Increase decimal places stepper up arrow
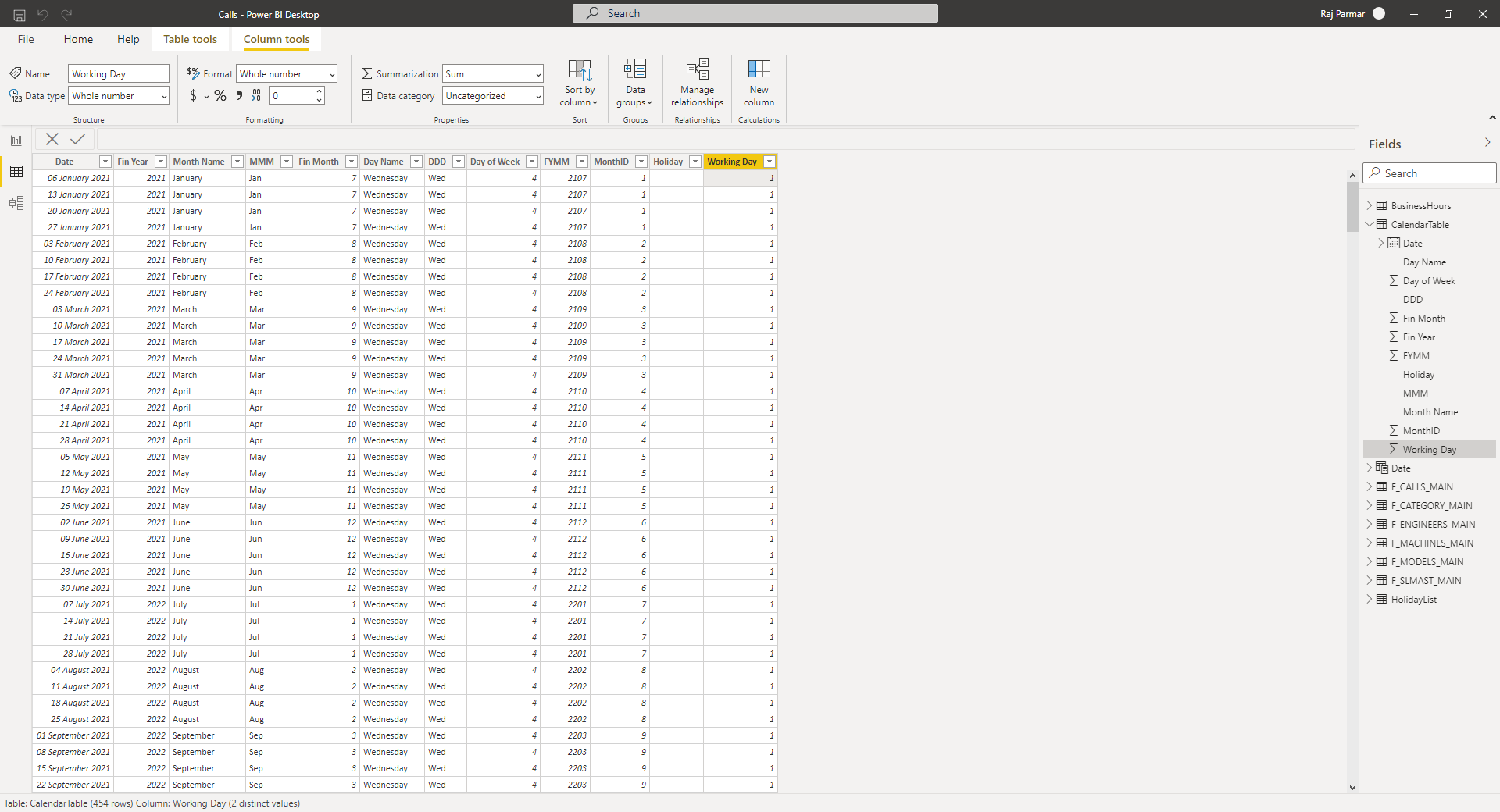The image size is (1500, 812). click(319, 91)
